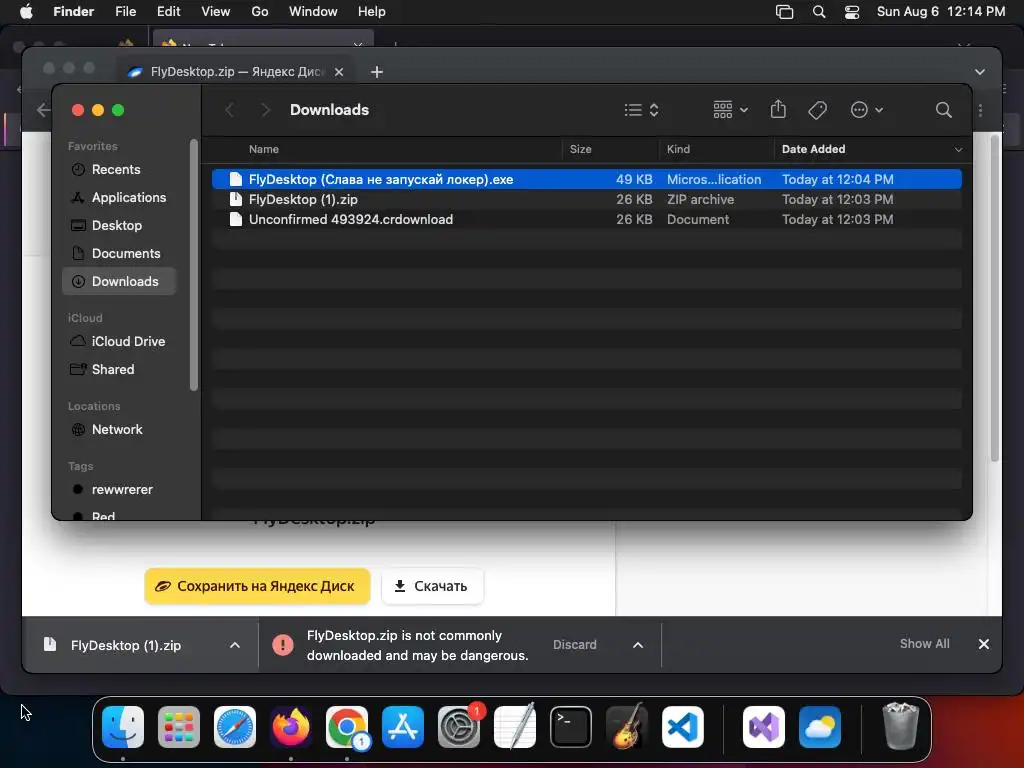This screenshot has width=1024, height=768.
Task: Close the FlyDesktop.zip Chrome tab
Action: pos(339,72)
